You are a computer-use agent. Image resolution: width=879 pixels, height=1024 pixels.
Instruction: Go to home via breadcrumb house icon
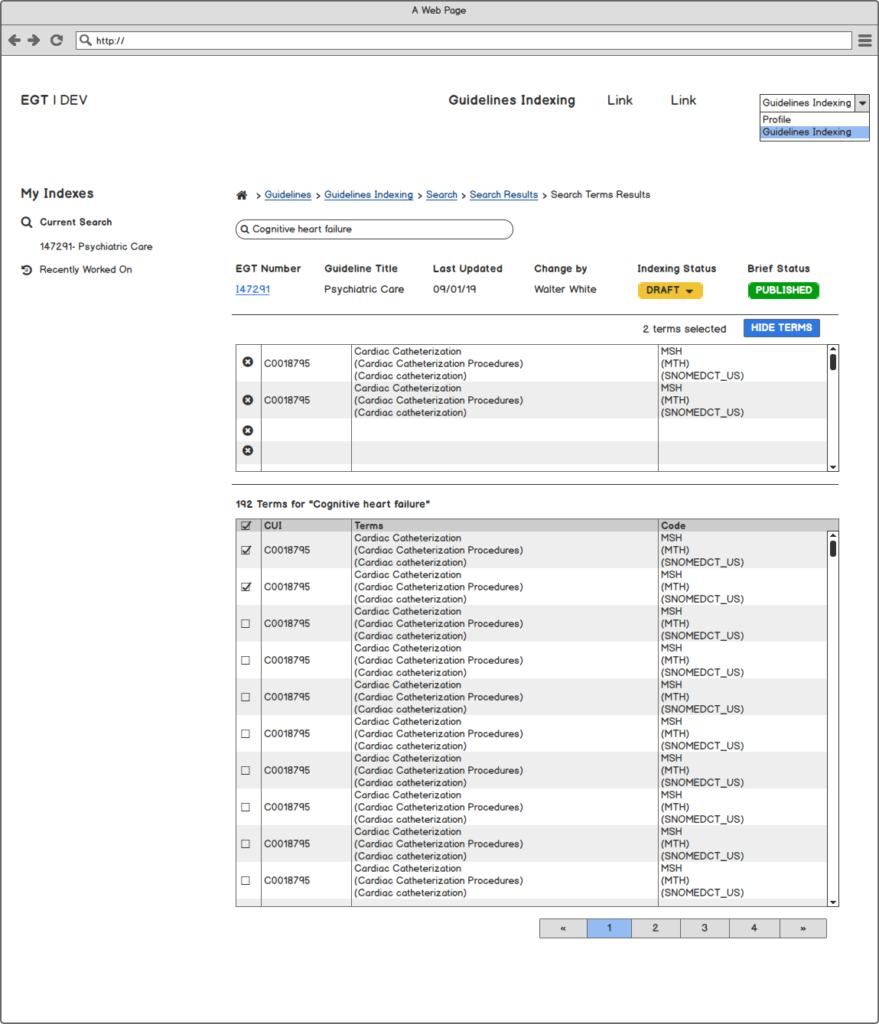tap(241, 195)
